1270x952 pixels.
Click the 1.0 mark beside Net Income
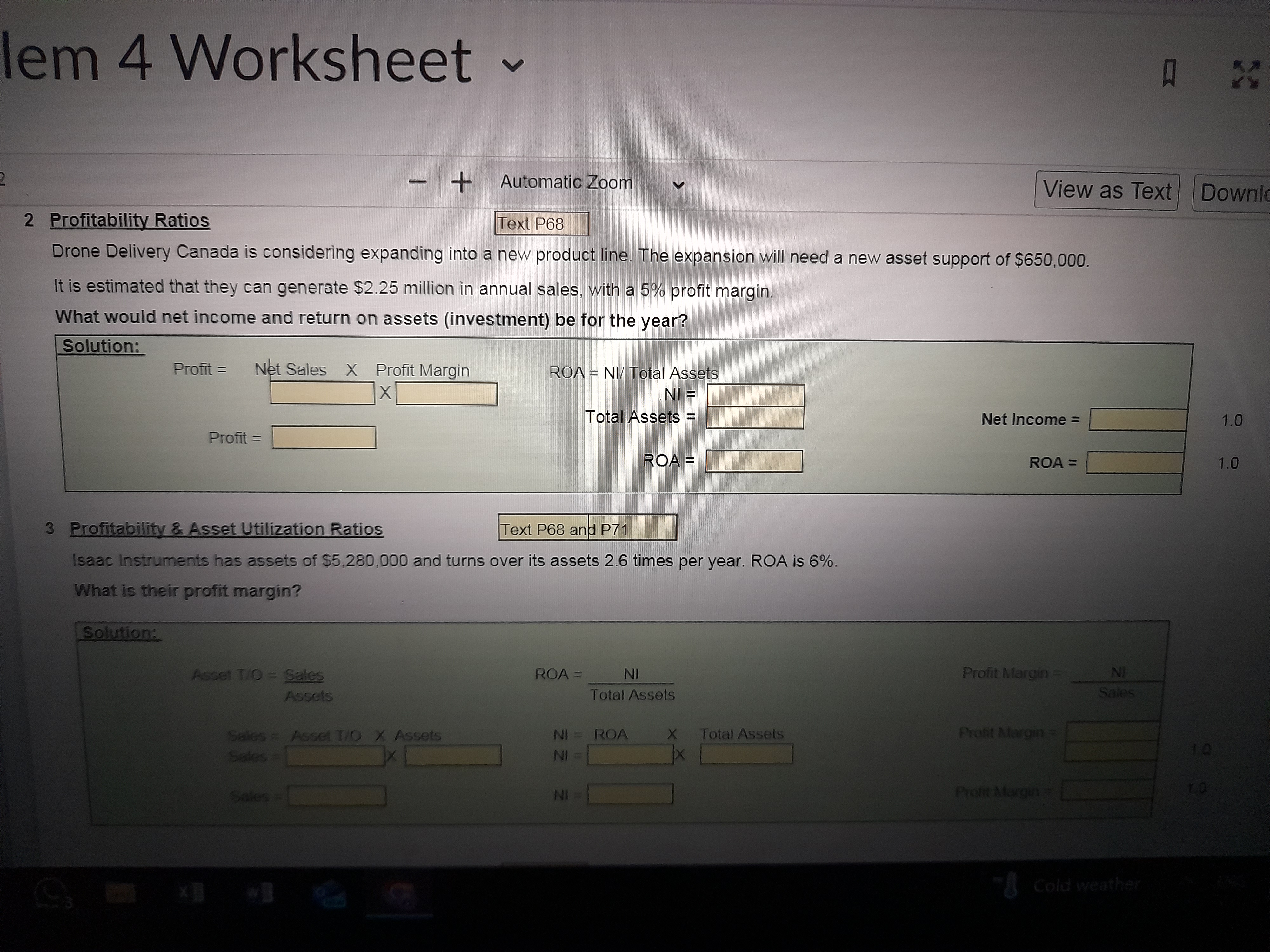click(x=1232, y=420)
